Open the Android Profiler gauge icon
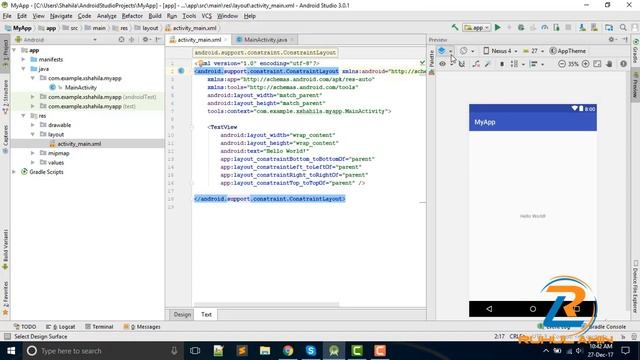Viewport: 640px width, 360px height. (544, 27)
